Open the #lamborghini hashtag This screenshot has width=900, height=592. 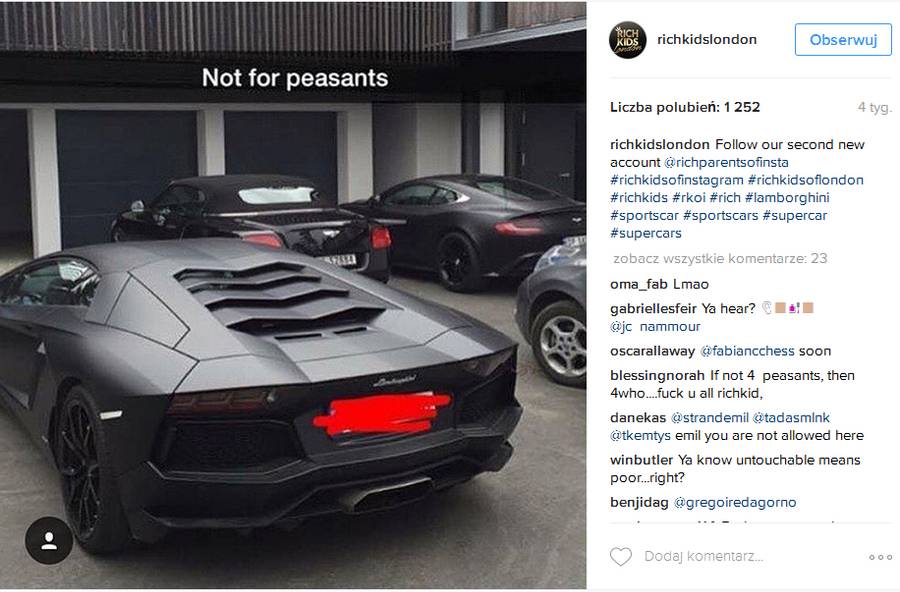[787, 198]
